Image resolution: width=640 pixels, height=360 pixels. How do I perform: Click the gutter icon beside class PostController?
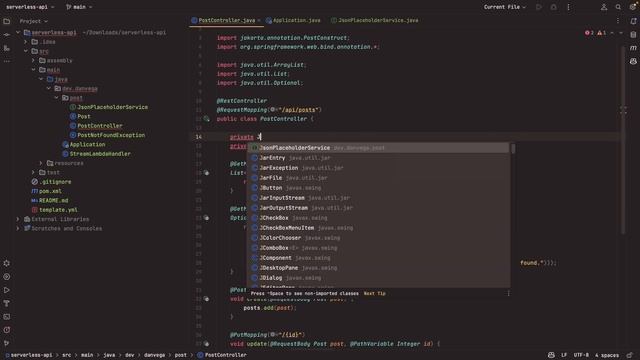pyautogui.click(x=207, y=119)
